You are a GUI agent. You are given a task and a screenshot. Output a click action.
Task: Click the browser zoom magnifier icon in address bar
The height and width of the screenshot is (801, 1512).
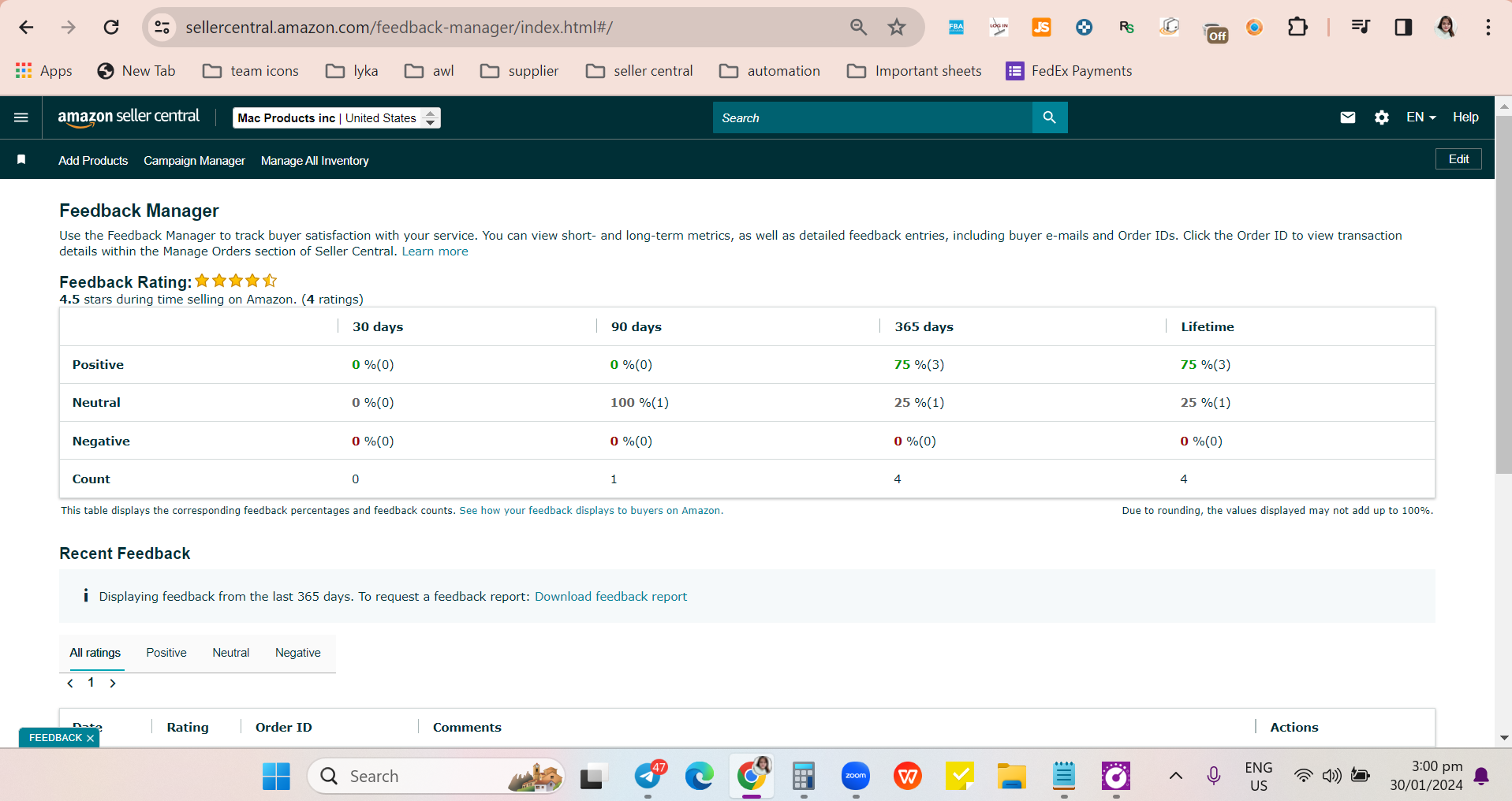point(859,28)
